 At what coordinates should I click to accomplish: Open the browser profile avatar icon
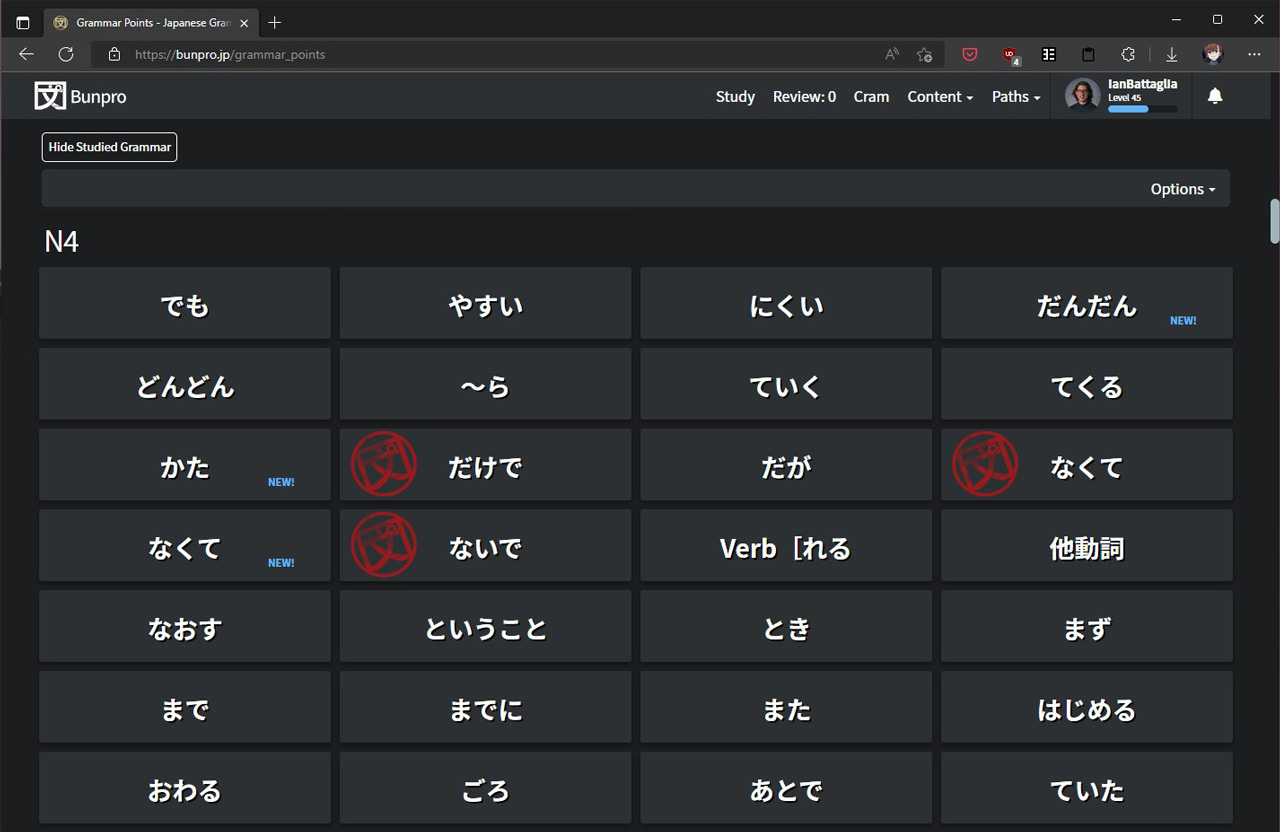(x=1213, y=54)
